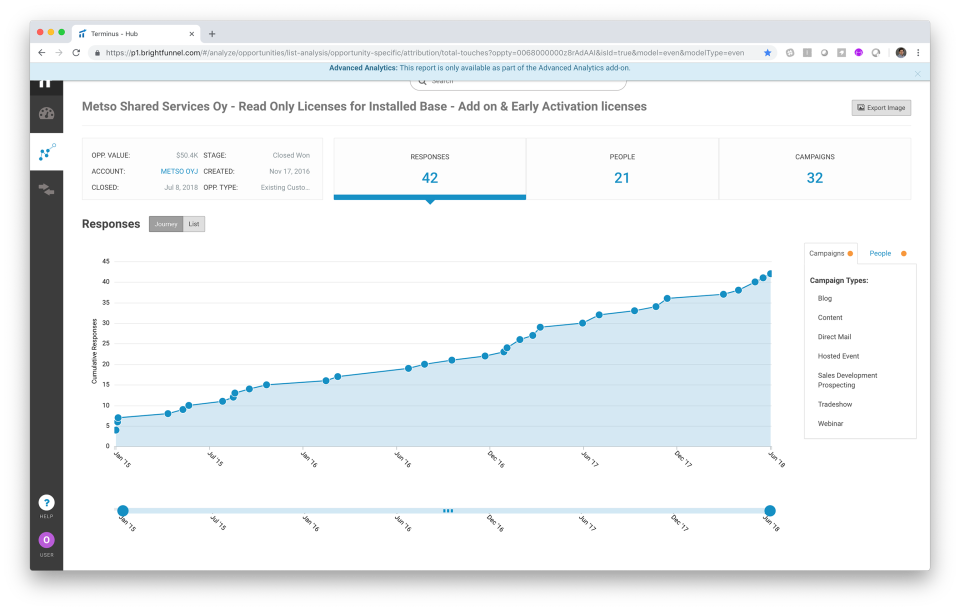Click the Content campaign type
The width and height of the screenshot is (960, 610).
pos(830,317)
